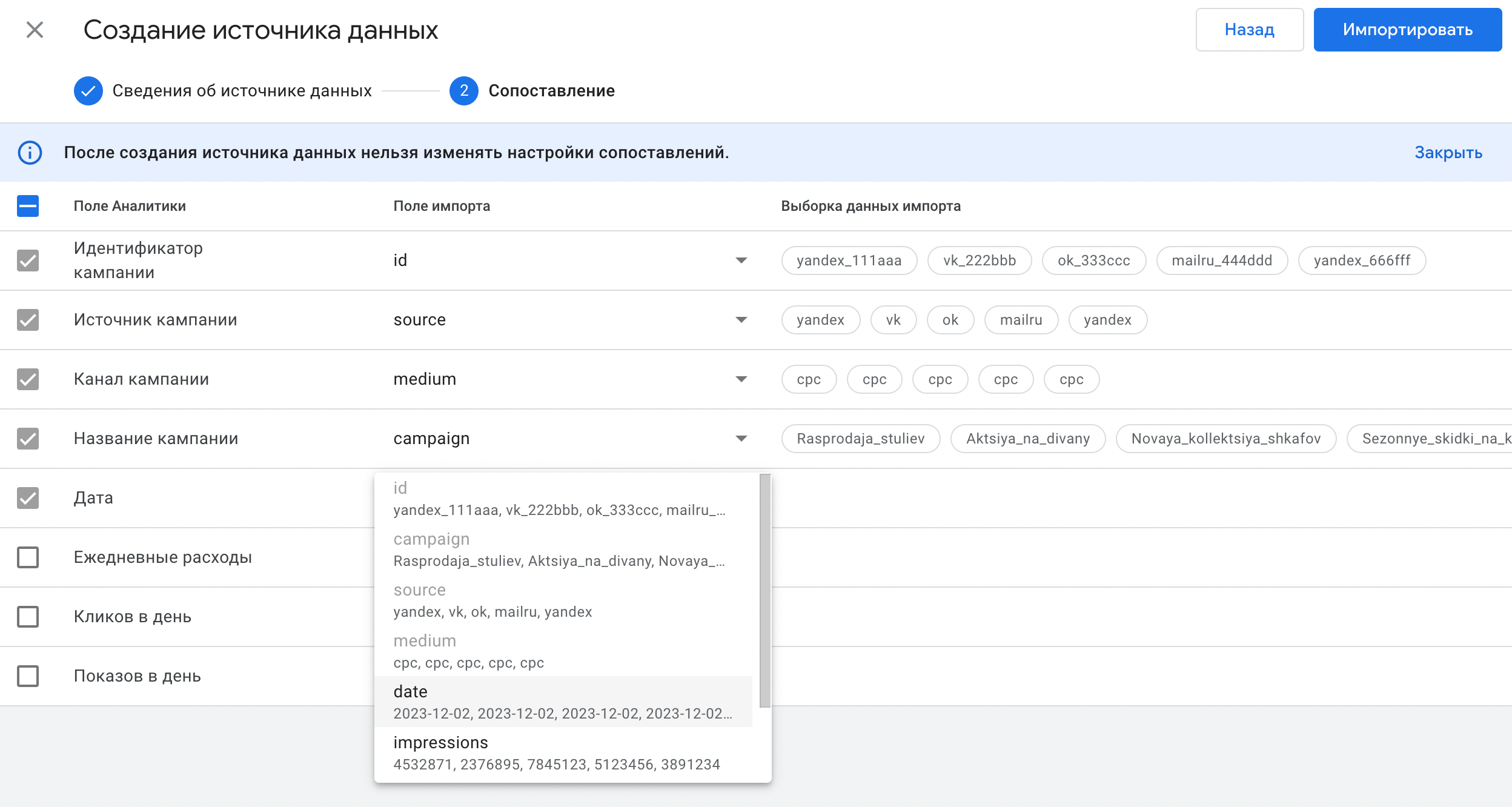Image resolution: width=1512 pixels, height=807 pixels.
Task: Click the Сопоставление step label
Action: [551, 91]
